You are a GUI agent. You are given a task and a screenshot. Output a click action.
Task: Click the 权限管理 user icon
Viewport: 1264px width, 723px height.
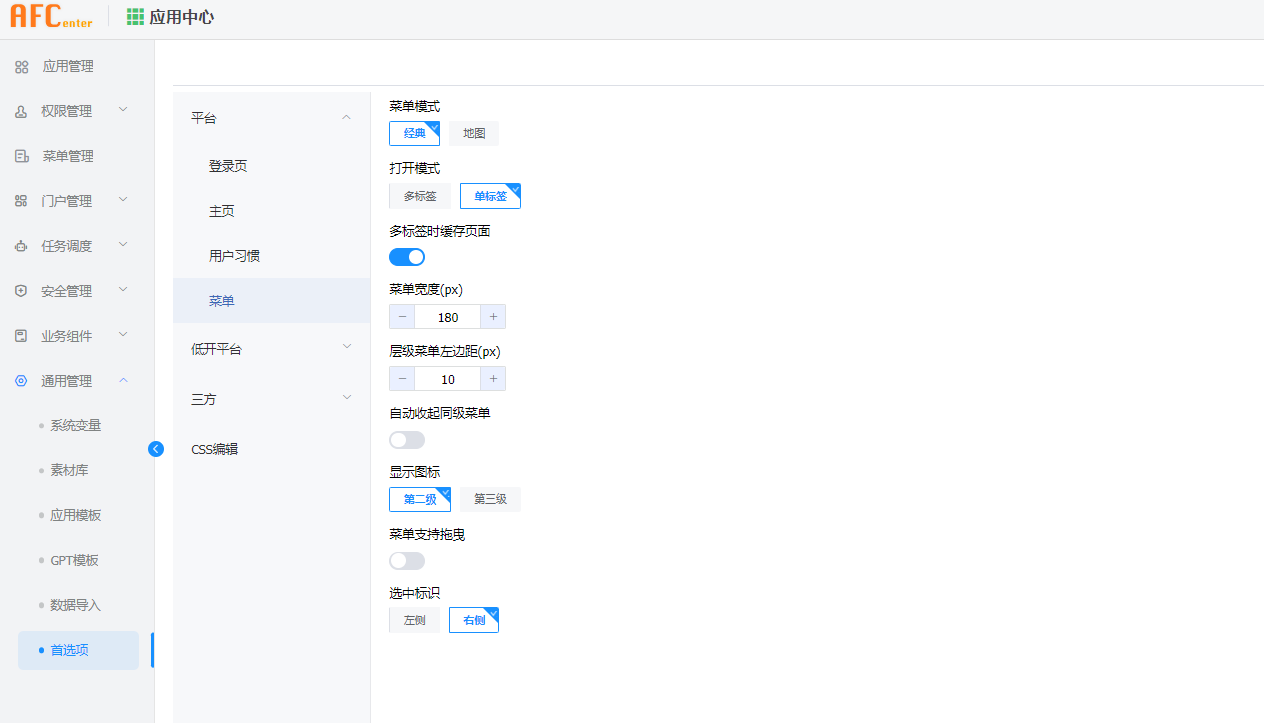pyautogui.click(x=21, y=112)
